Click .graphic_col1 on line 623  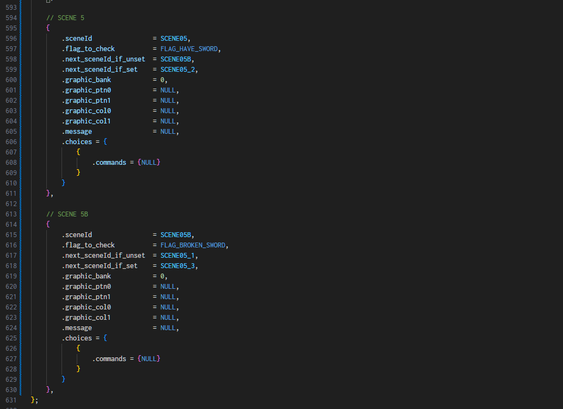tap(86, 318)
